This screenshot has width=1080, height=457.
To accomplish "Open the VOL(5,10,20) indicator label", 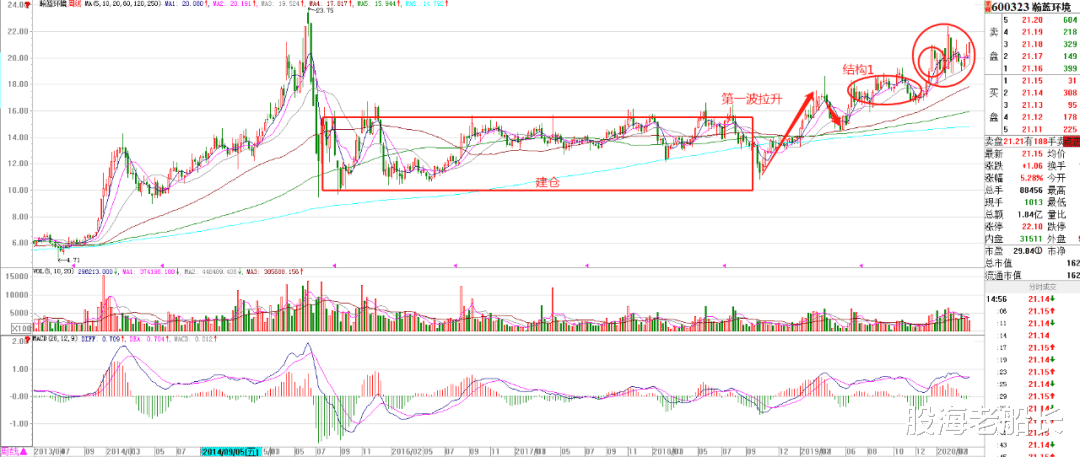I will 53,272.
